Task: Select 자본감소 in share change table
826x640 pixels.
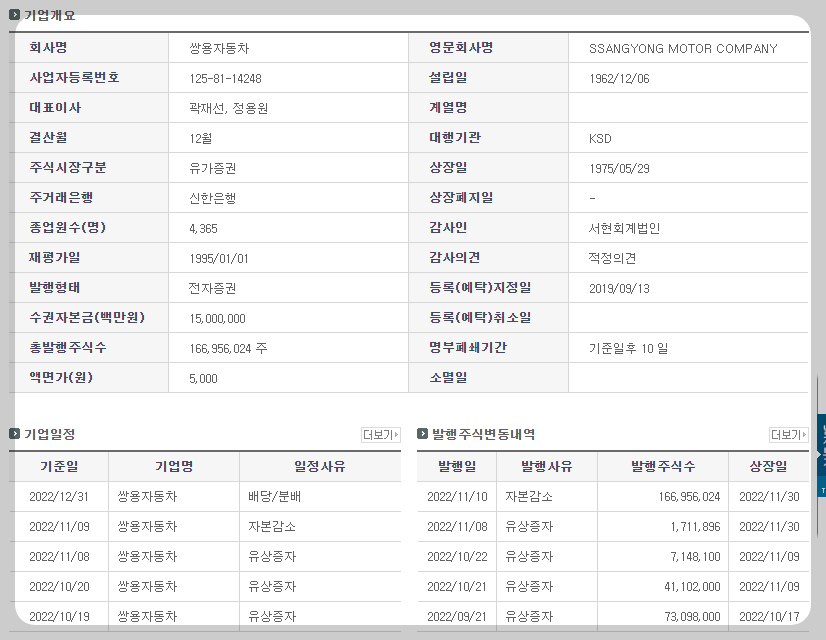Action: pyautogui.click(x=529, y=497)
